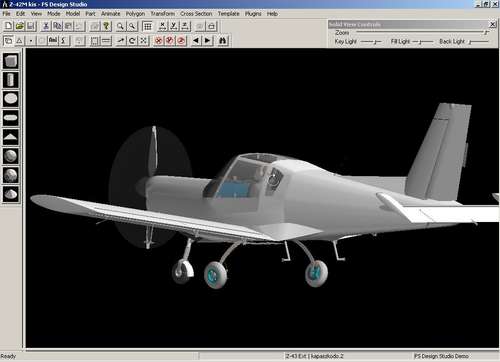The height and width of the screenshot is (362, 500).
Task: Select the sphere primitive in left toolbar
Action: pyautogui.click(x=11, y=156)
